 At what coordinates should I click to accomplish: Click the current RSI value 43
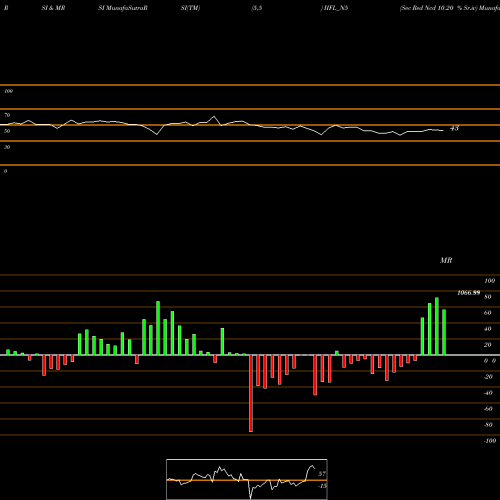coord(454,128)
